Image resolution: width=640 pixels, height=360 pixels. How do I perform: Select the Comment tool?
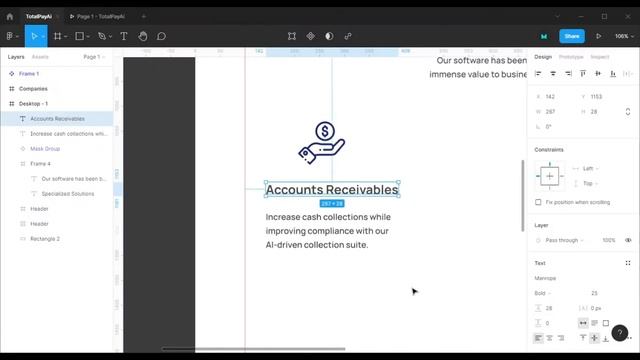click(x=161, y=36)
